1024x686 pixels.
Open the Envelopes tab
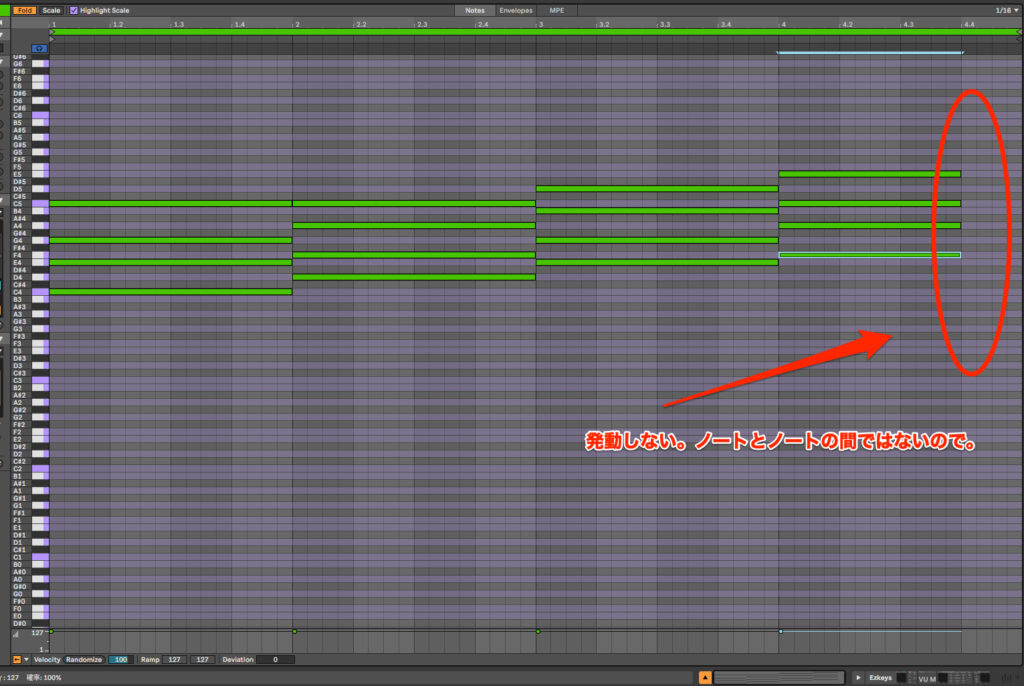click(516, 10)
